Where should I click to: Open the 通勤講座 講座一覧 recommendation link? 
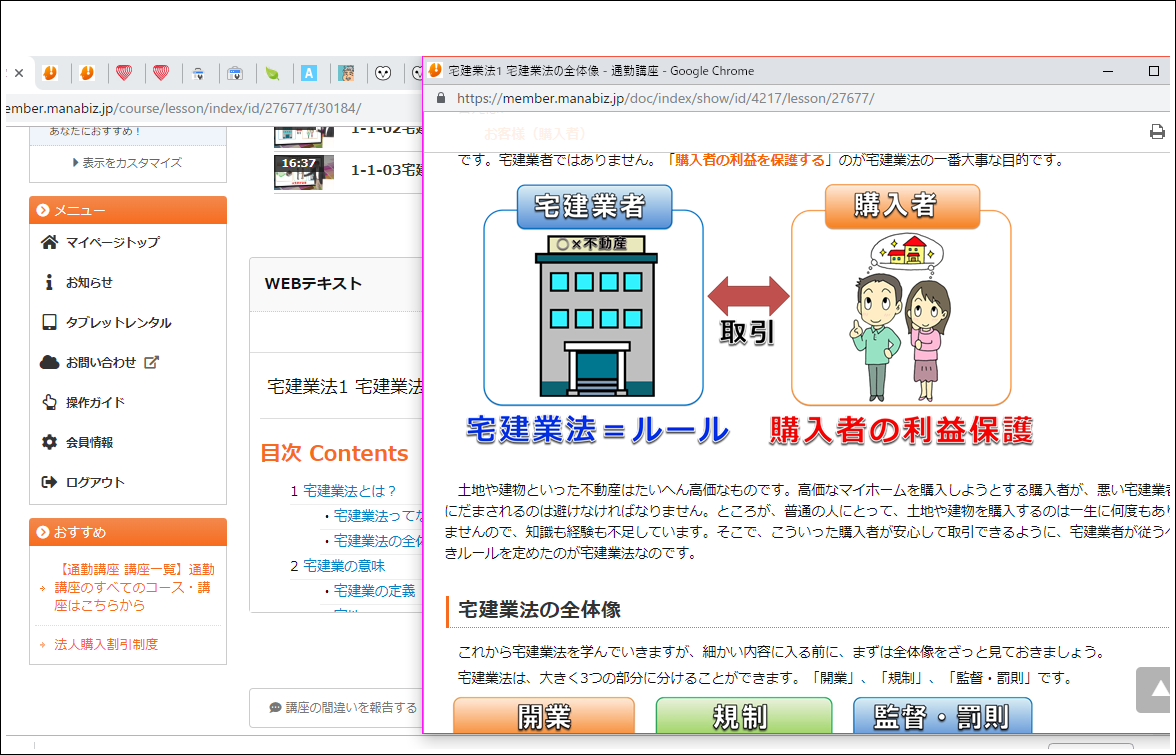coord(135,587)
